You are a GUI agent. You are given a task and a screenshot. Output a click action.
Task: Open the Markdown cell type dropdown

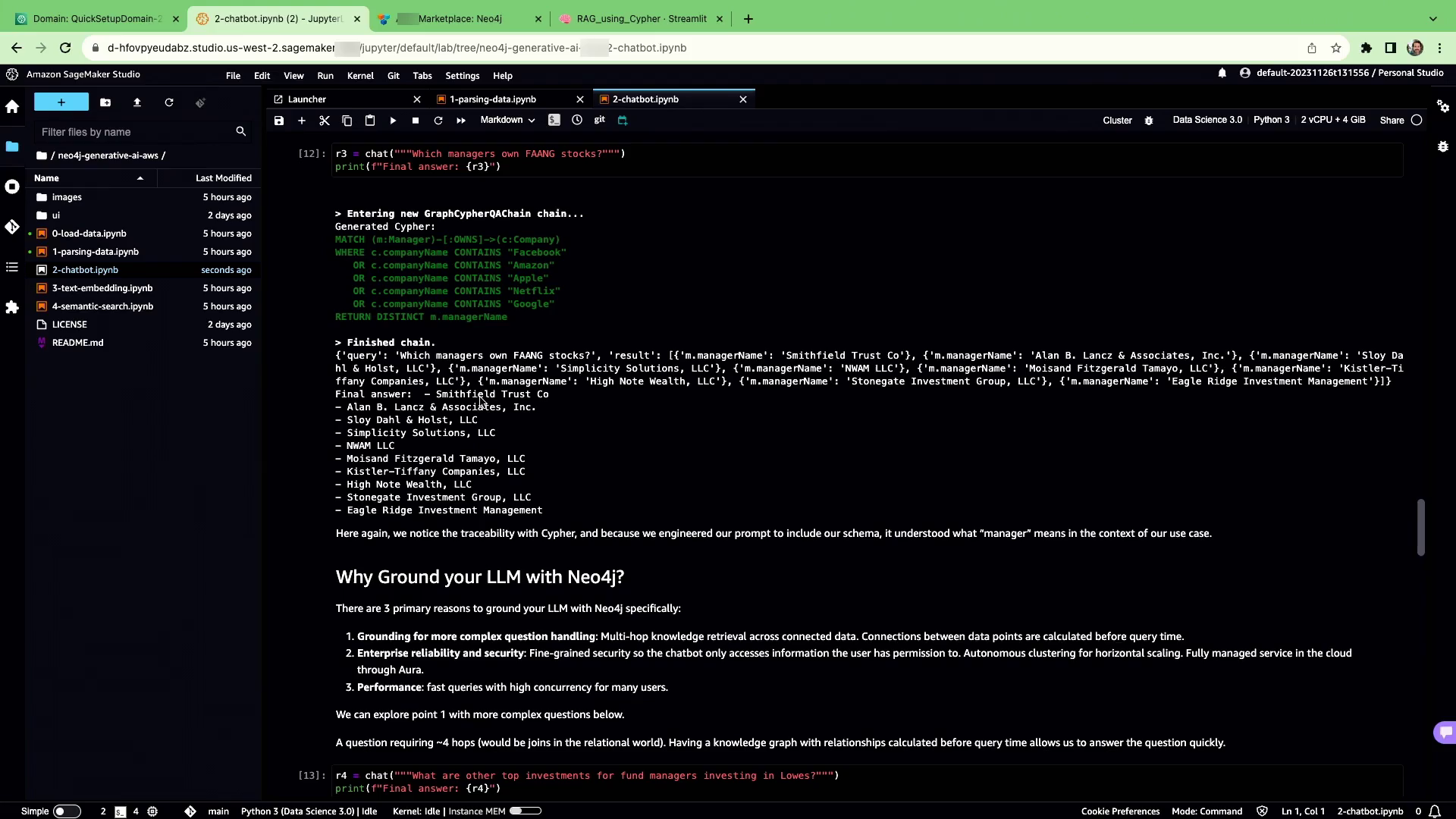pos(507,120)
